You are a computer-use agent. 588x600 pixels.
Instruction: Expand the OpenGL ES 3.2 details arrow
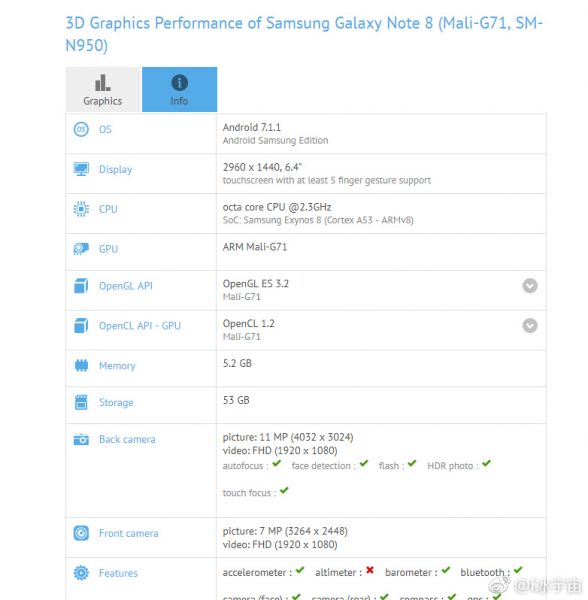(530, 286)
